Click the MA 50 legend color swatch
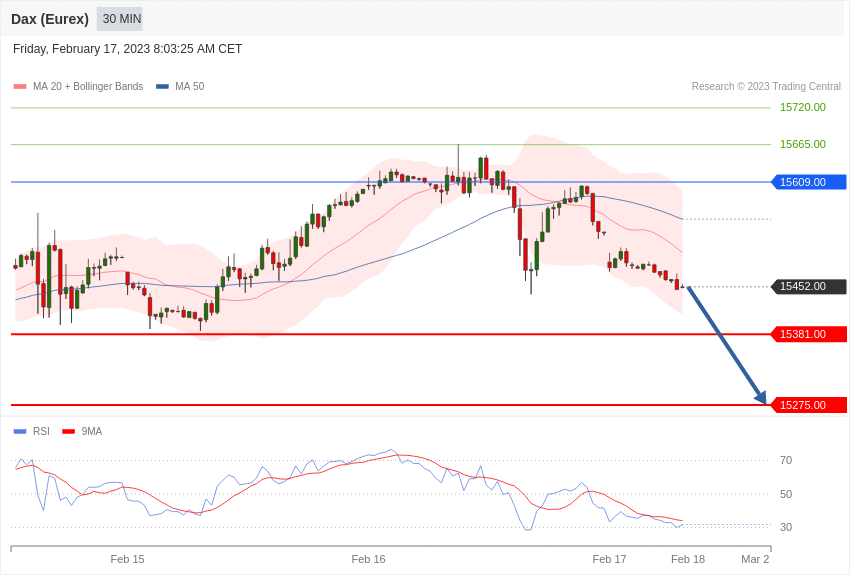Screen dimensions: 850x576 [162, 86]
